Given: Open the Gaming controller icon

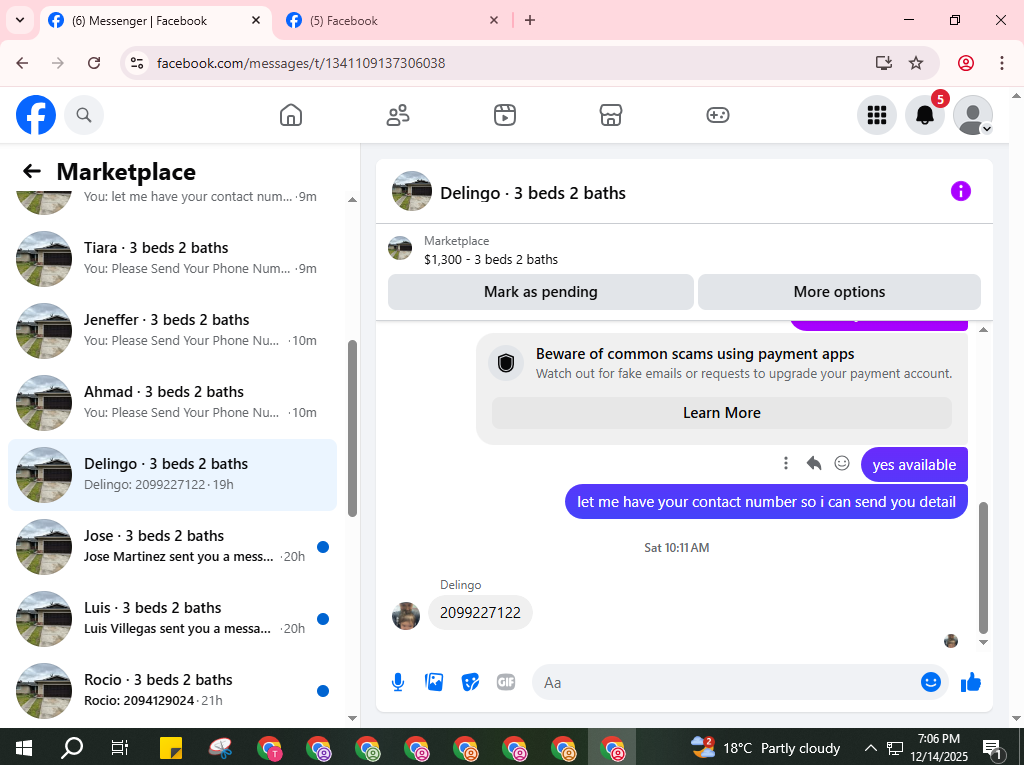Looking at the screenshot, I should [718, 115].
